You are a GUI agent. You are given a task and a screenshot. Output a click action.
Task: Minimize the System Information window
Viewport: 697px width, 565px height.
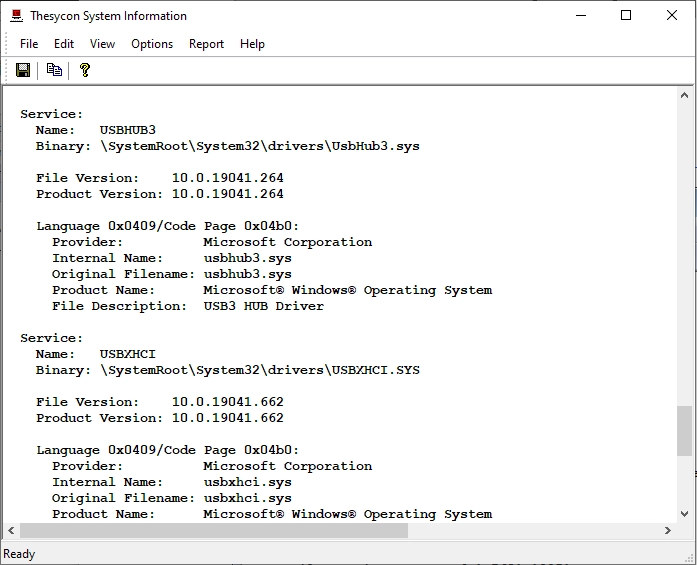point(581,16)
